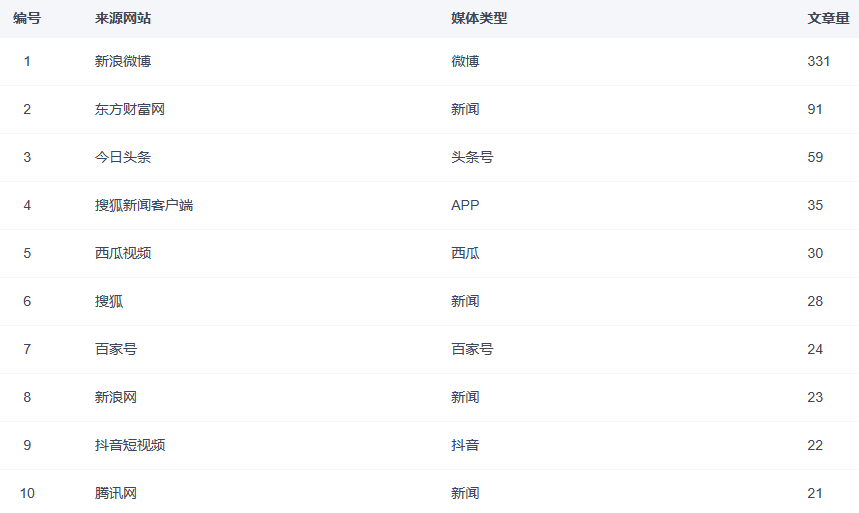Screen dimensions: 859x513
Task: Open the 百家号 source entry
Action: pyautogui.click(x=116, y=349)
